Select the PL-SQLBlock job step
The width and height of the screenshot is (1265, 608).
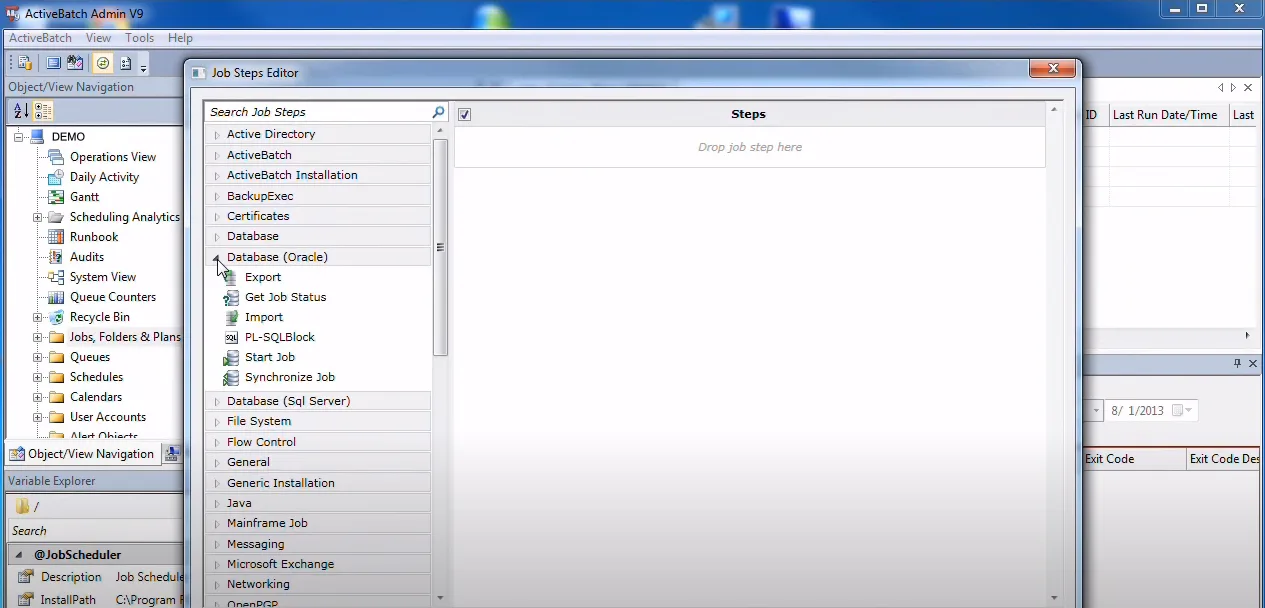pos(280,337)
